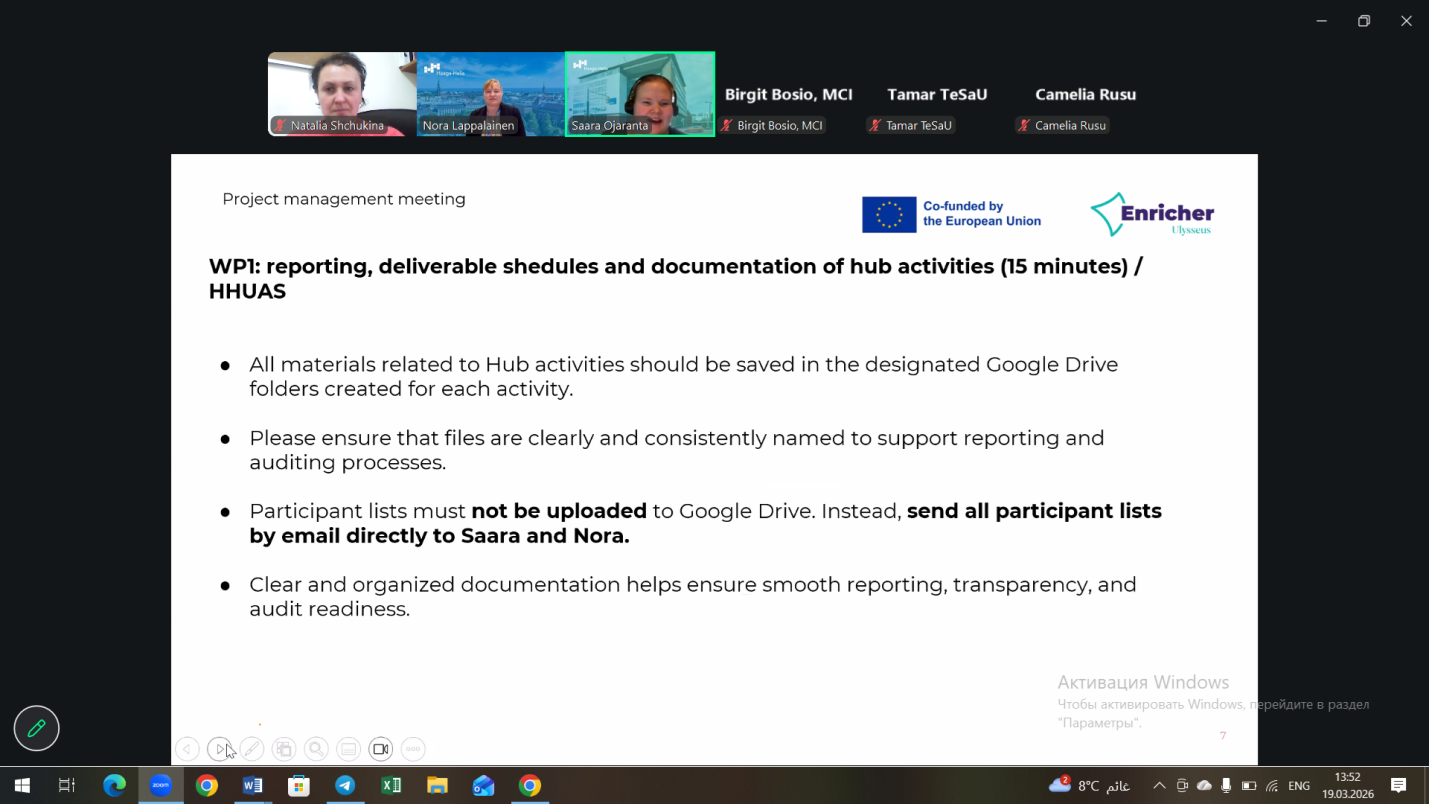Viewport: 1429px width, 804px height.
Task: Open Excel from the taskbar
Action: coord(391,786)
